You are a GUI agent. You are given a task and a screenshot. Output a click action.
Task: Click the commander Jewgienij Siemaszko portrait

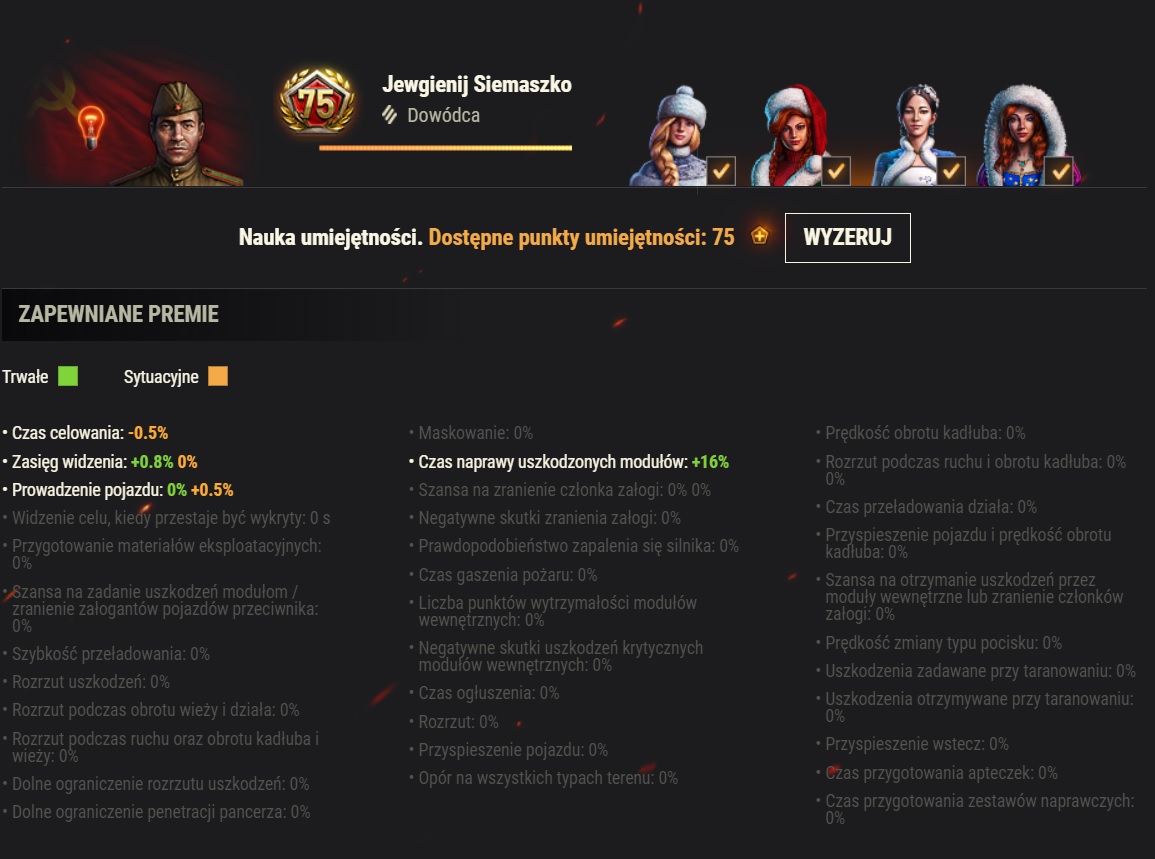[178, 133]
